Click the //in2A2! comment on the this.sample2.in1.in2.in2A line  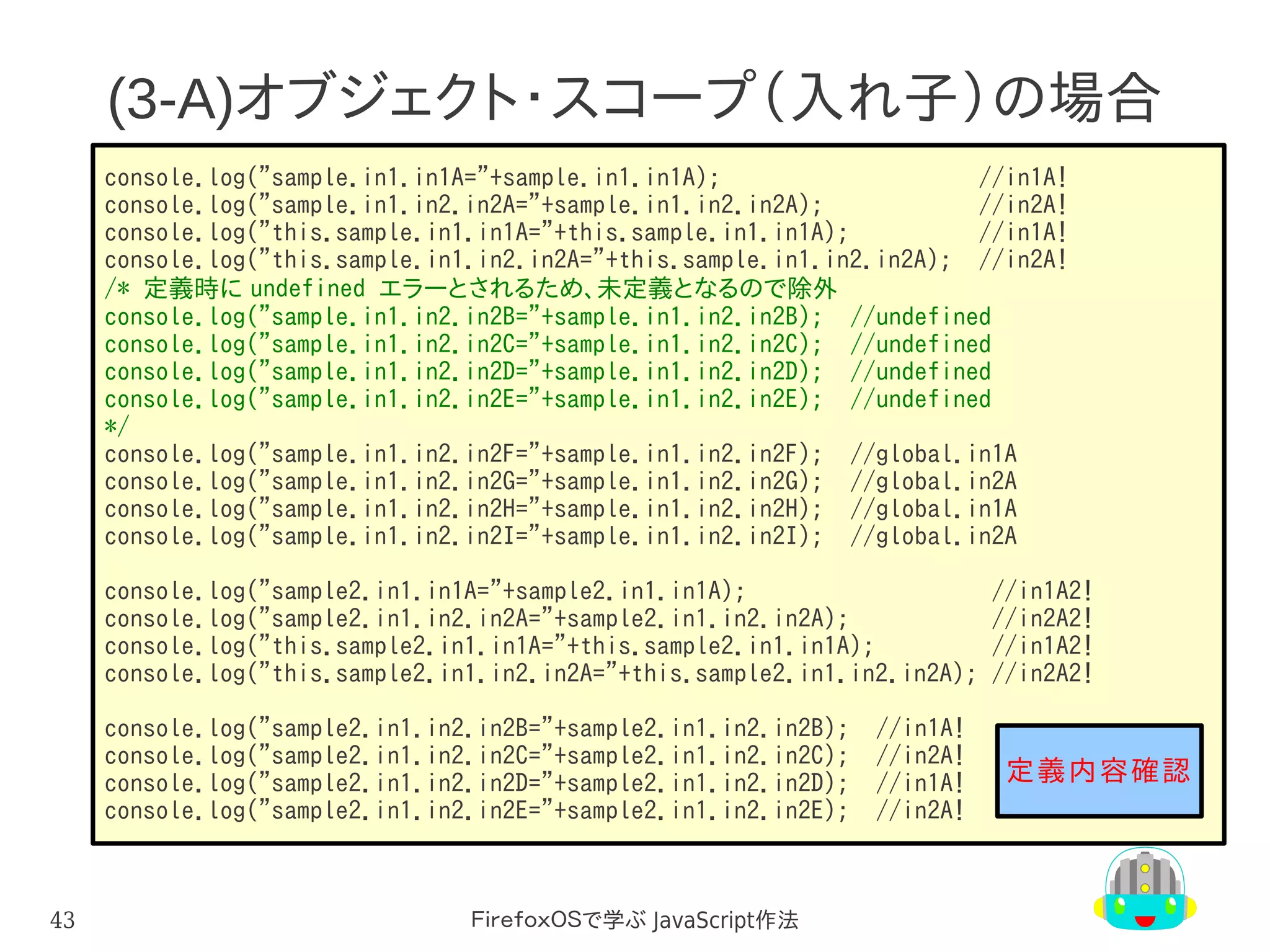[x=1042, y=674]
